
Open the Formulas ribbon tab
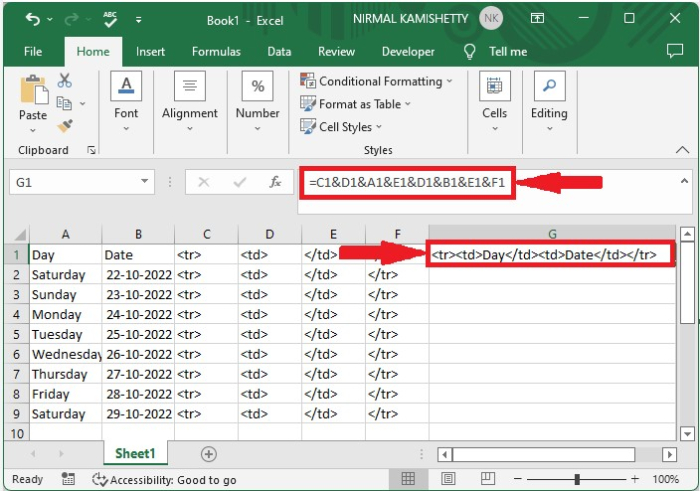pyautogui.click(x=216, y=52)
